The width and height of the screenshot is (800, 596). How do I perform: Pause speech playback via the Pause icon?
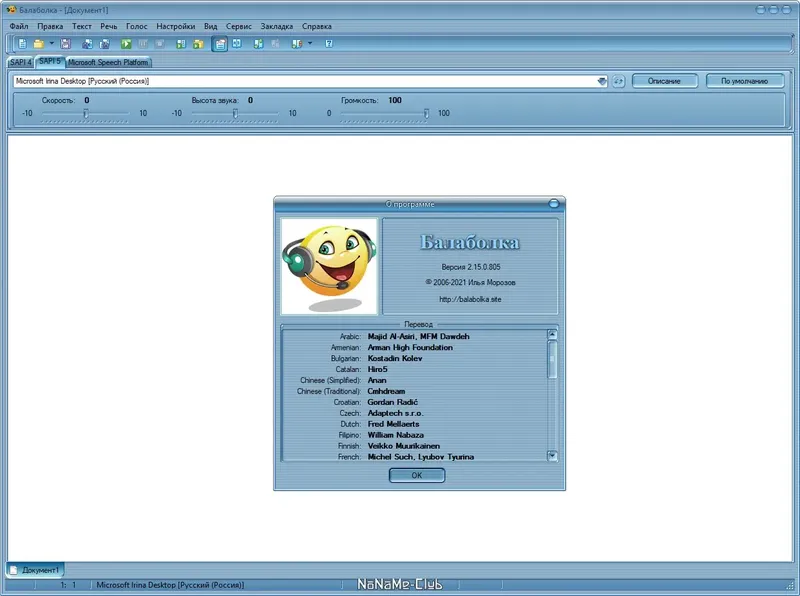pos(142,44)
